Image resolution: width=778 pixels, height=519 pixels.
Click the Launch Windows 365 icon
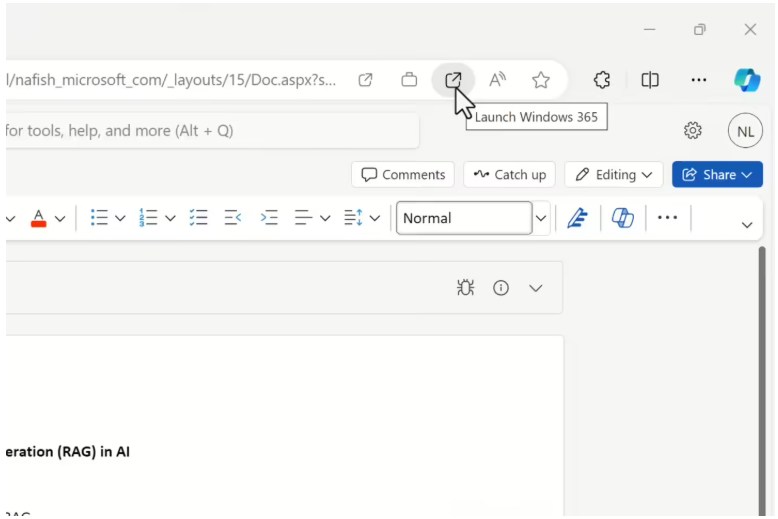coord(453,80)
